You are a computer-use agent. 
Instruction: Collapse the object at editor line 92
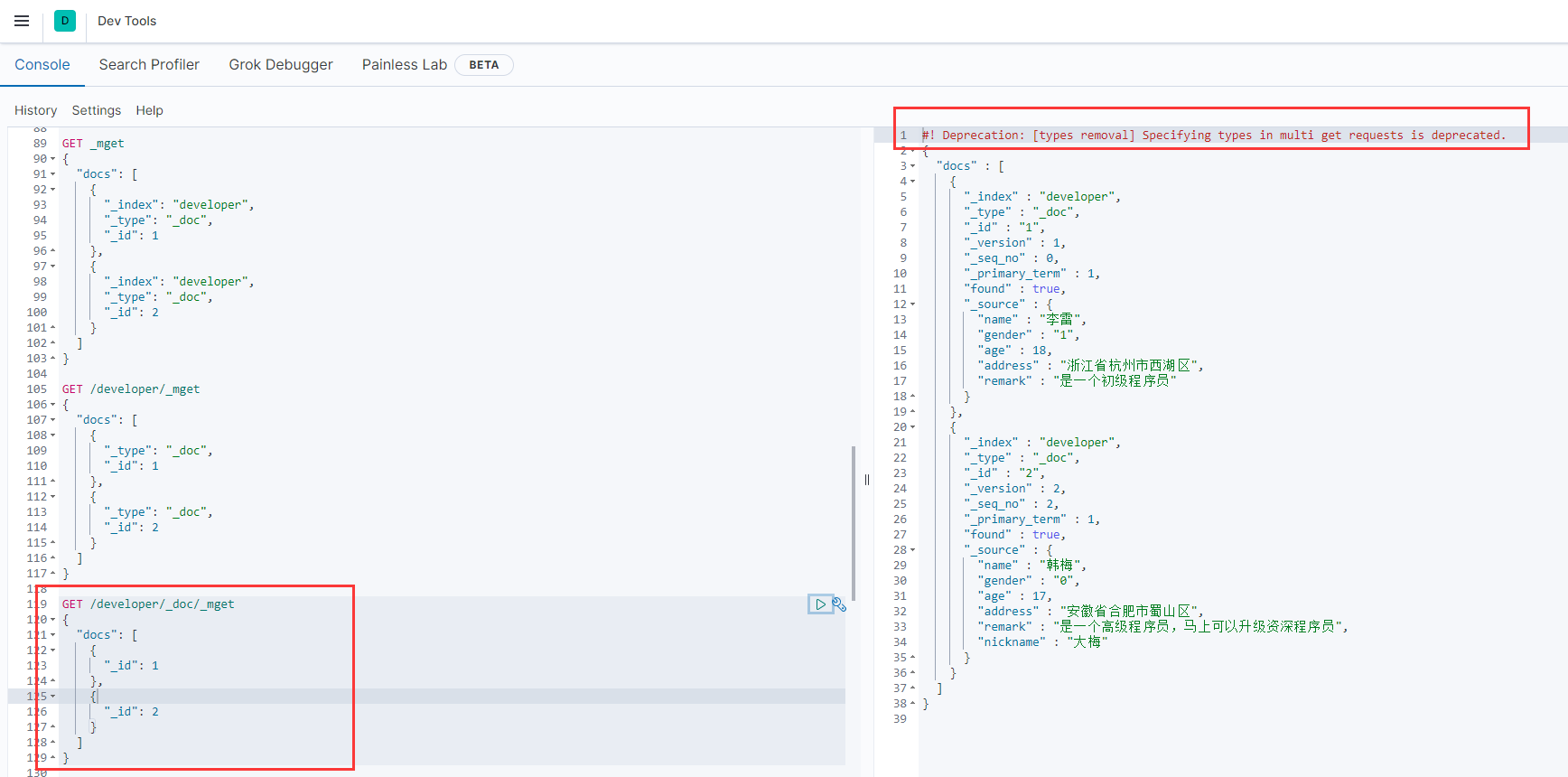52,190
